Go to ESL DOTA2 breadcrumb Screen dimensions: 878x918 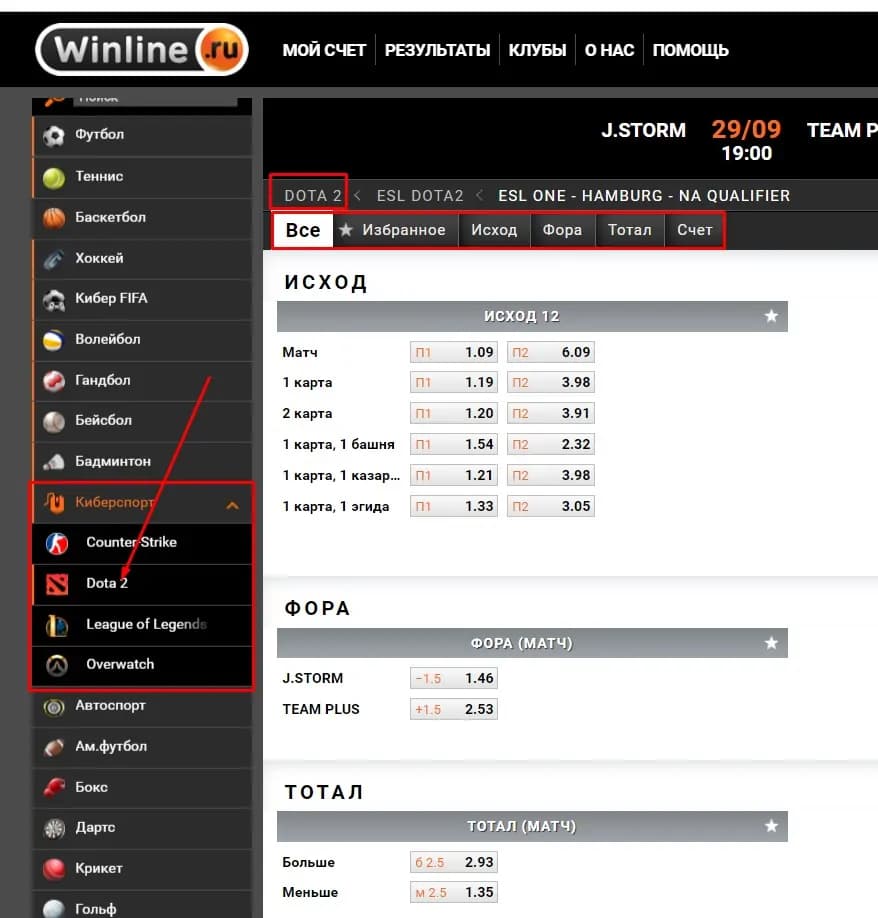(420, 196)
